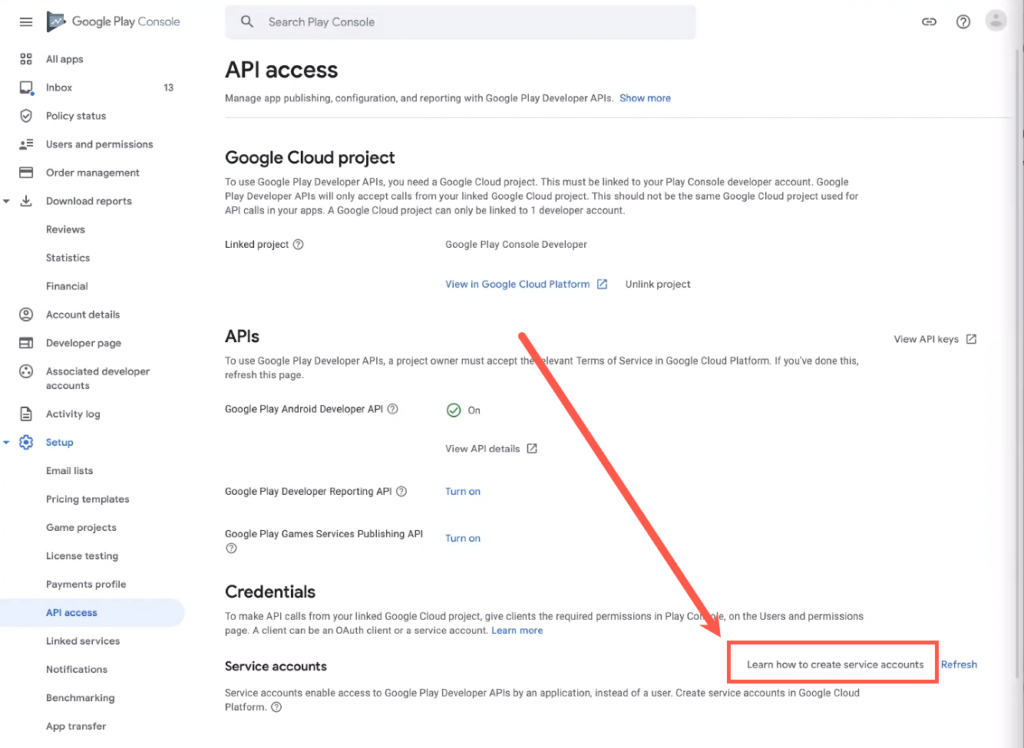This screenshot has height=748, width=1024.
Task: Click the Account details icon
Action: (27, 314)
